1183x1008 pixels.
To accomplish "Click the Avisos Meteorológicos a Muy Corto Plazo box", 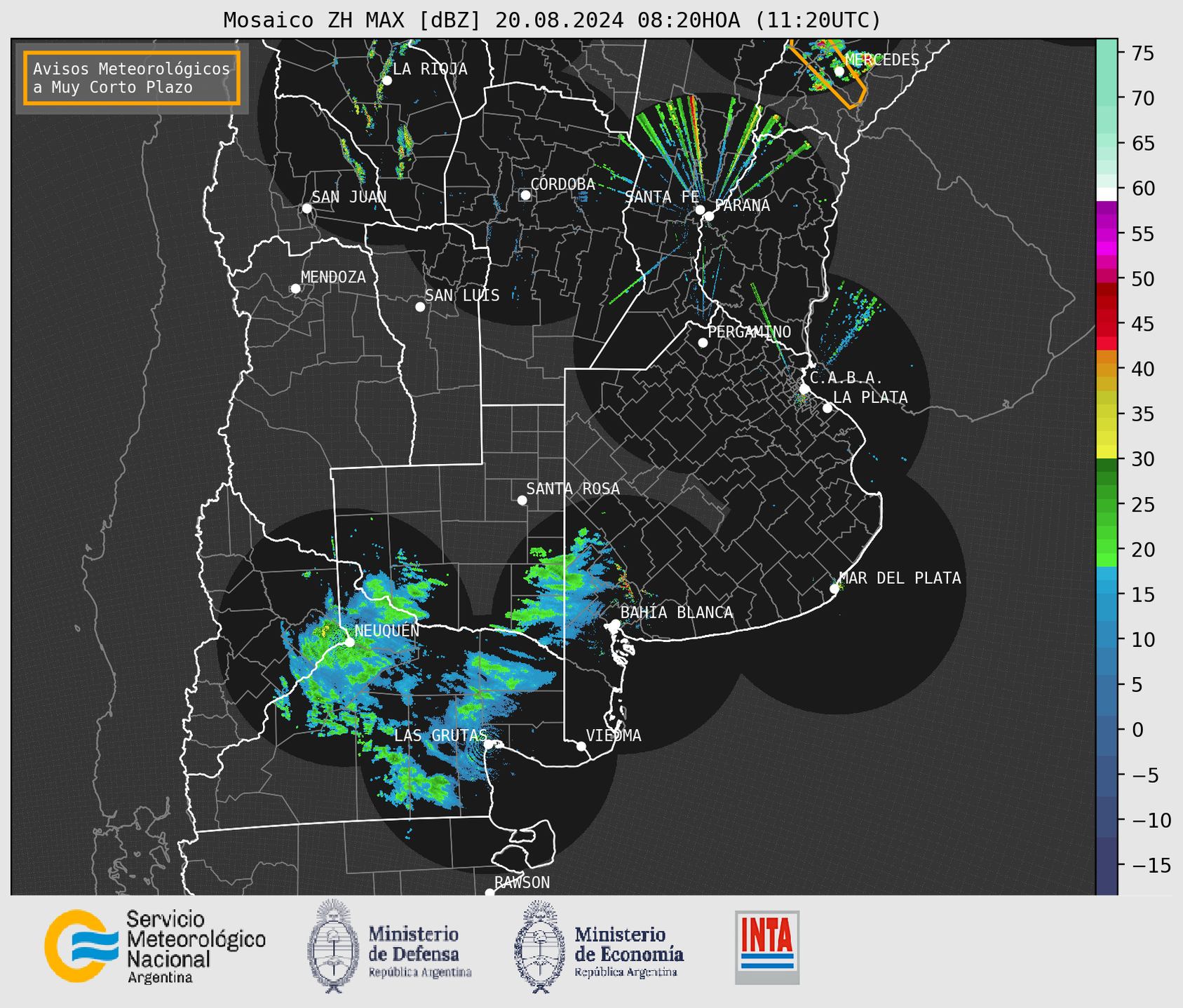I will [132, 78].
